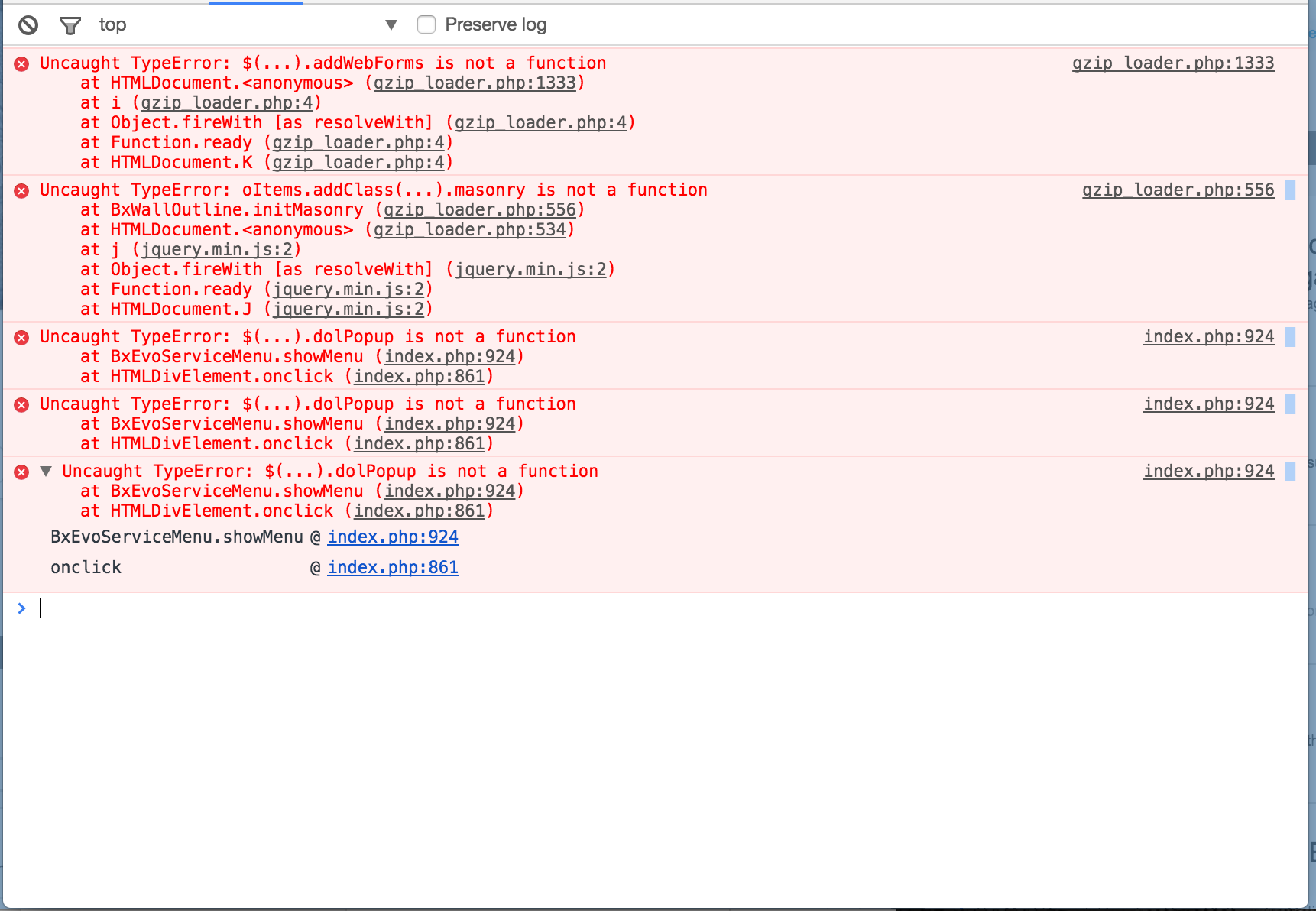Click blue marker beside gzip_loader.php:556

click(x=1290, y=190)
